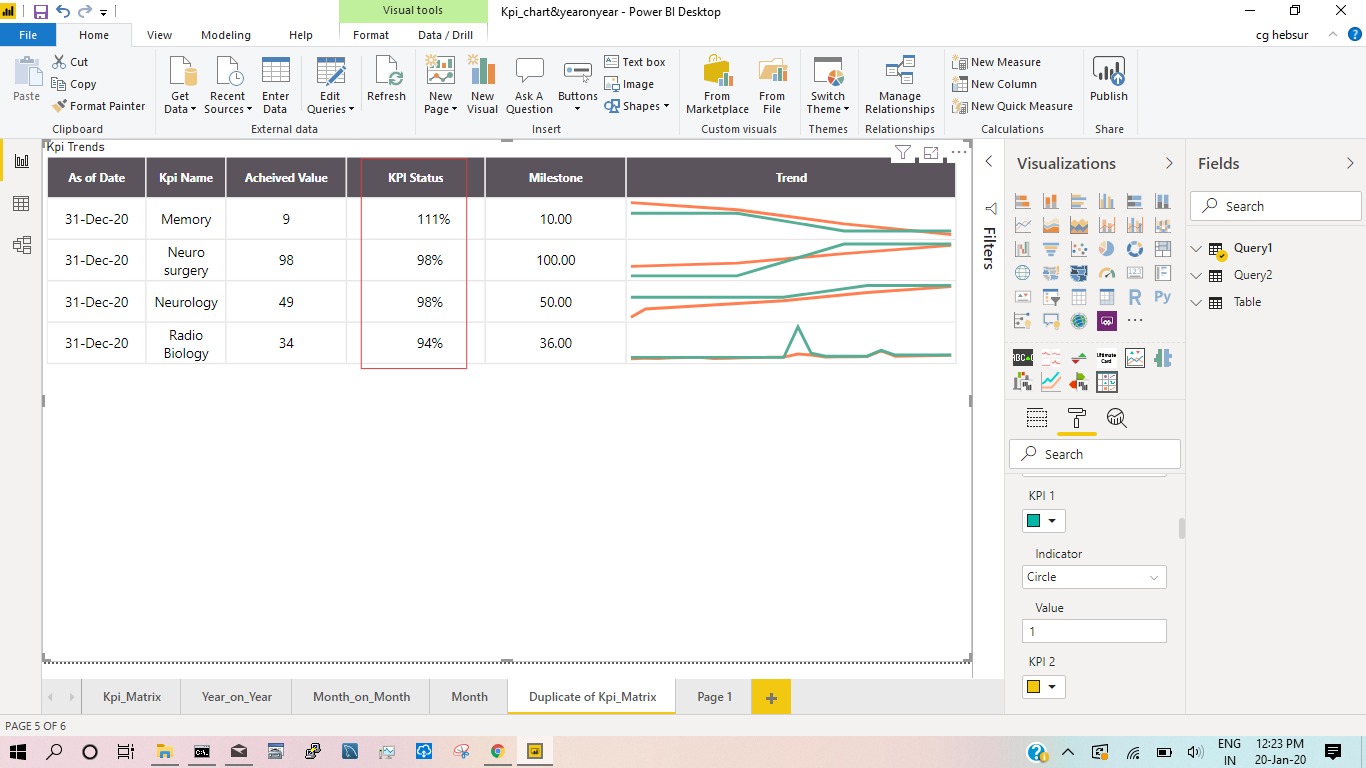Pick the R script visual

(1135, 297)
